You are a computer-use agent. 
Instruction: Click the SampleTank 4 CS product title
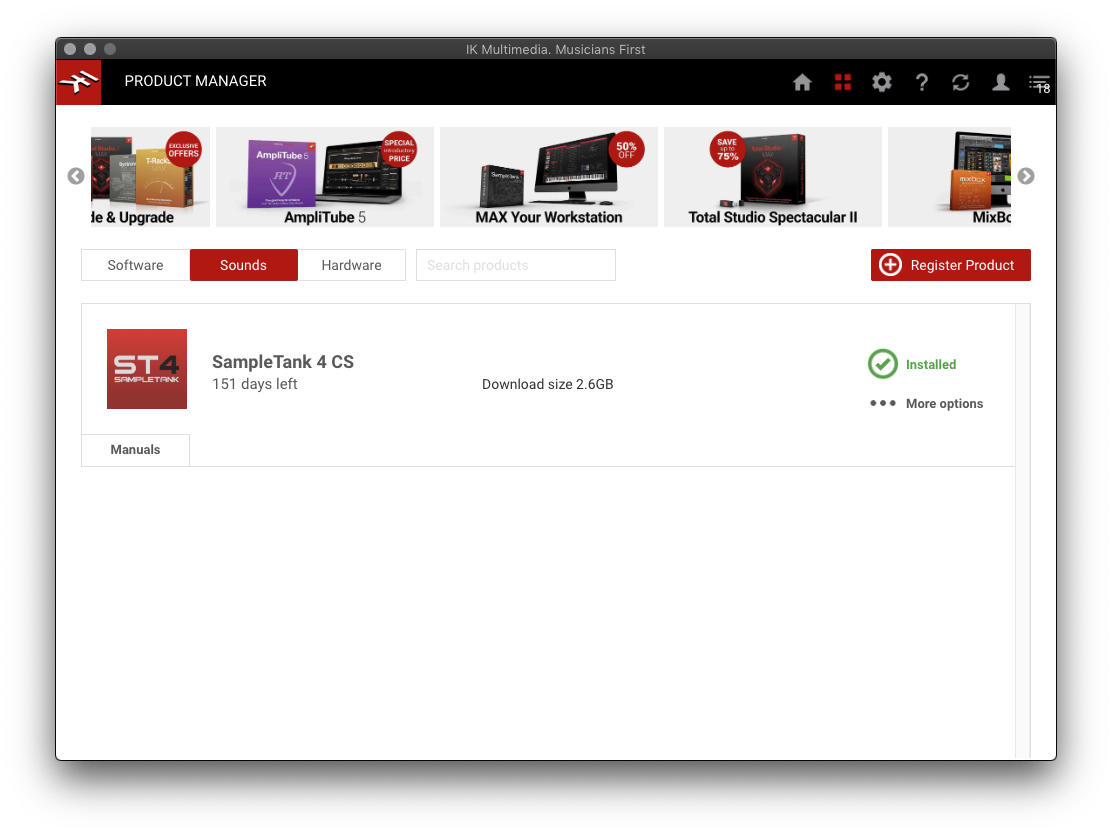point(283,362)
